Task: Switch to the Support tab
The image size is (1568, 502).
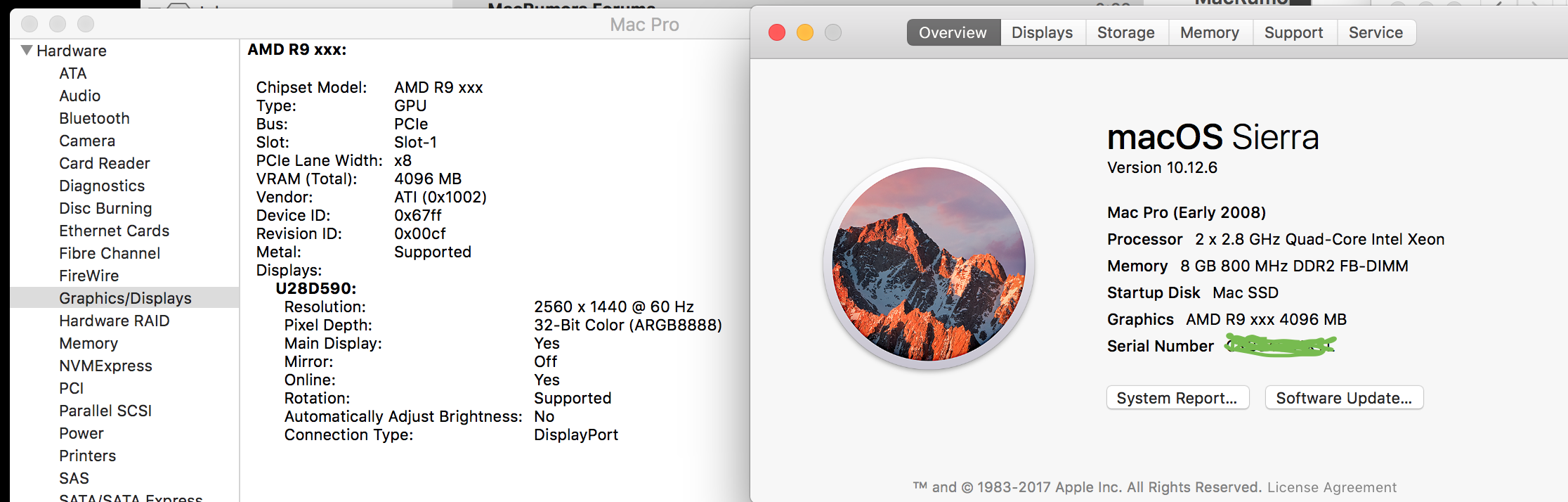Action: (x=1294, y=32)
